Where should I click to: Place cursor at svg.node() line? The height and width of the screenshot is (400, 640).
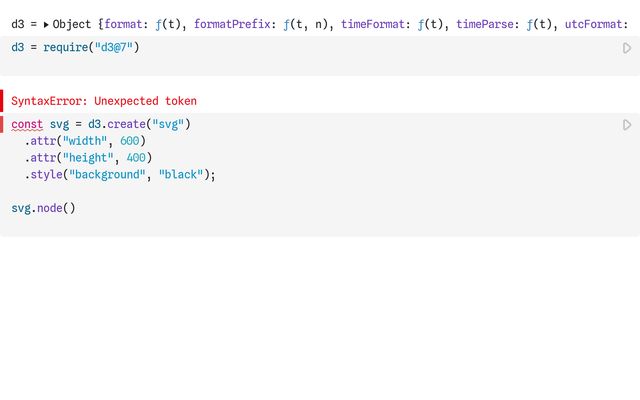43,208
